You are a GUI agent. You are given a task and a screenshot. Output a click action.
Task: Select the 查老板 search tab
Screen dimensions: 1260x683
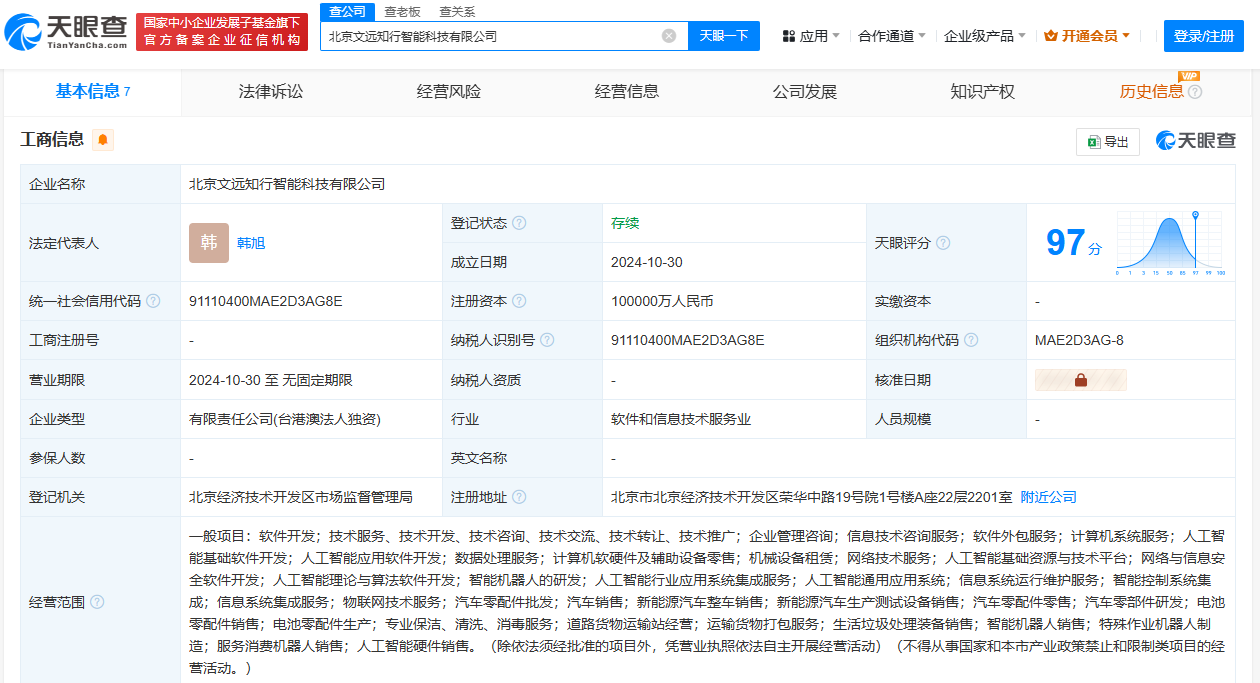(x=402, y=12)
